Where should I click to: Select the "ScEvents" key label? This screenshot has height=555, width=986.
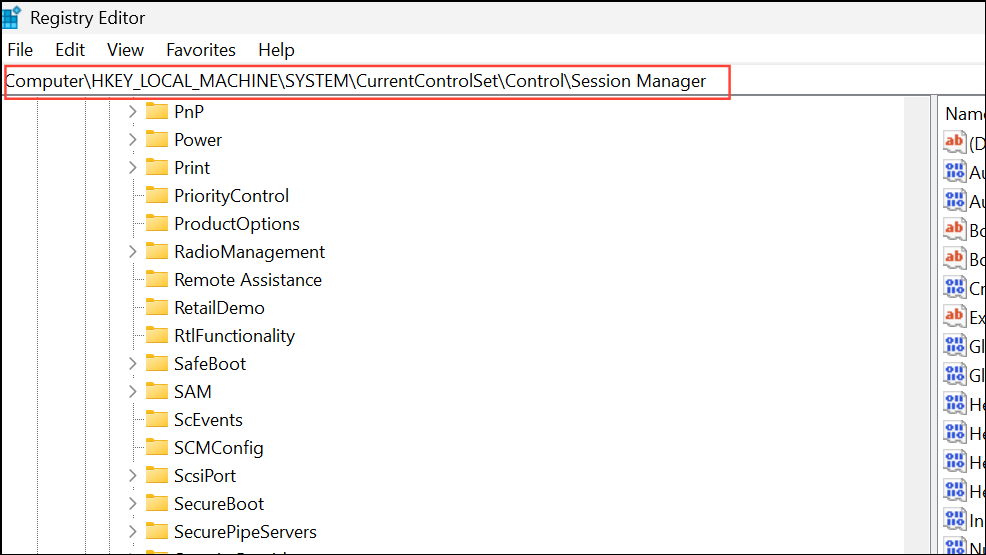208,420
